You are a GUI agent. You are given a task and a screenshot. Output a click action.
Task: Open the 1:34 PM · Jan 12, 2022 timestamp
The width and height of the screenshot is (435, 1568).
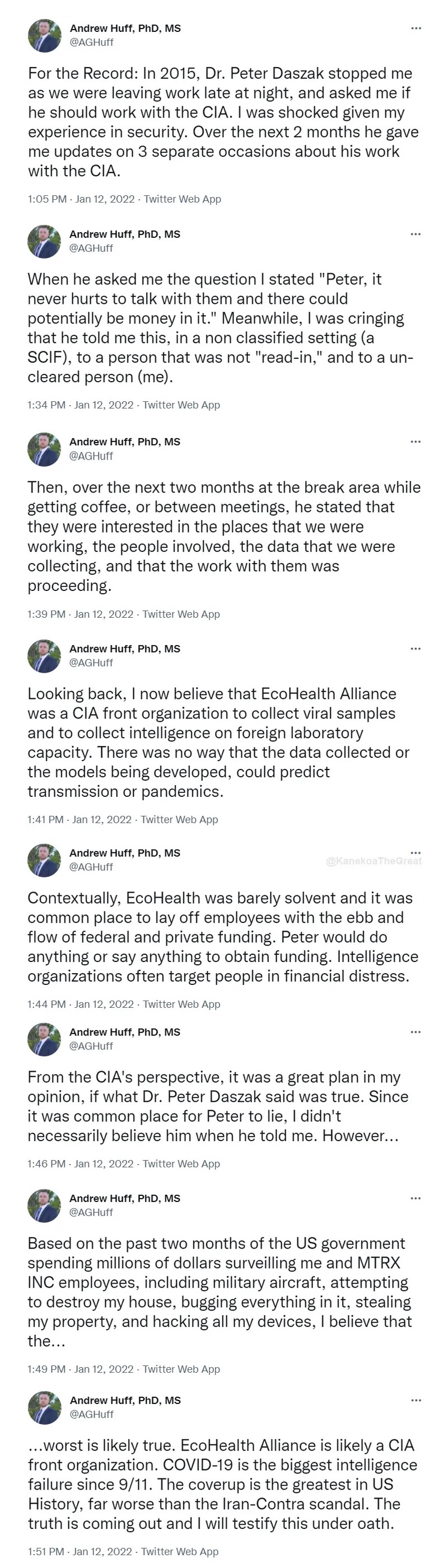tap(81, 405)
